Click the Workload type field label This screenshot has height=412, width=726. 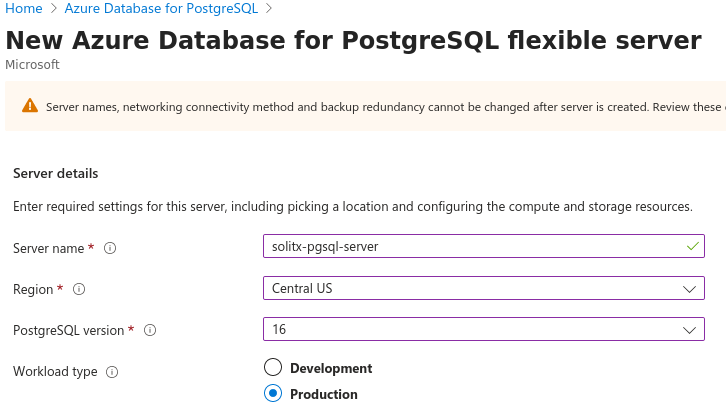(55, 372)
